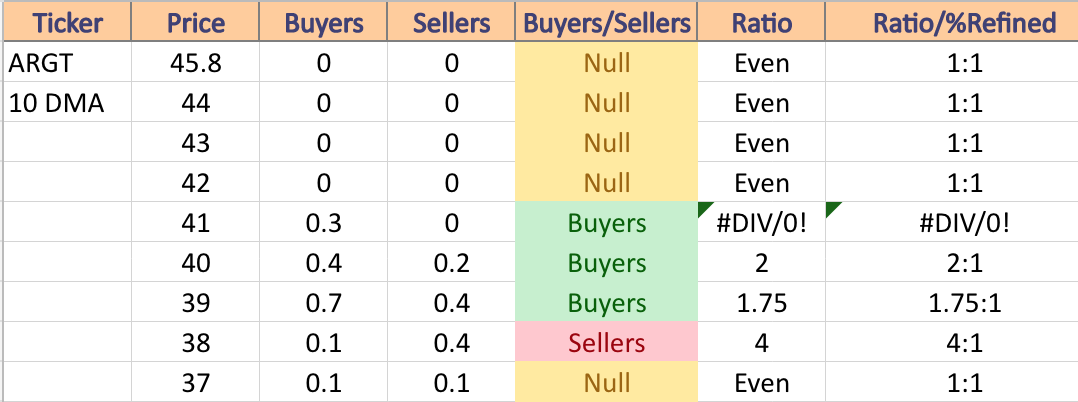Viewport: 1078px width, 402px height.
Task: Click the 0.7 buyers value cell
Action: pyautogui.click(x=324, y=302)
